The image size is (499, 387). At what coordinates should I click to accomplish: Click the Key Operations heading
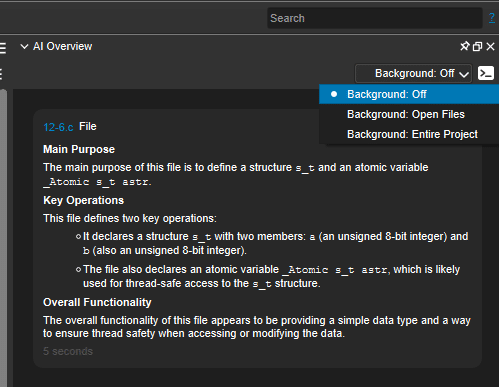click(x=83, y=200)
